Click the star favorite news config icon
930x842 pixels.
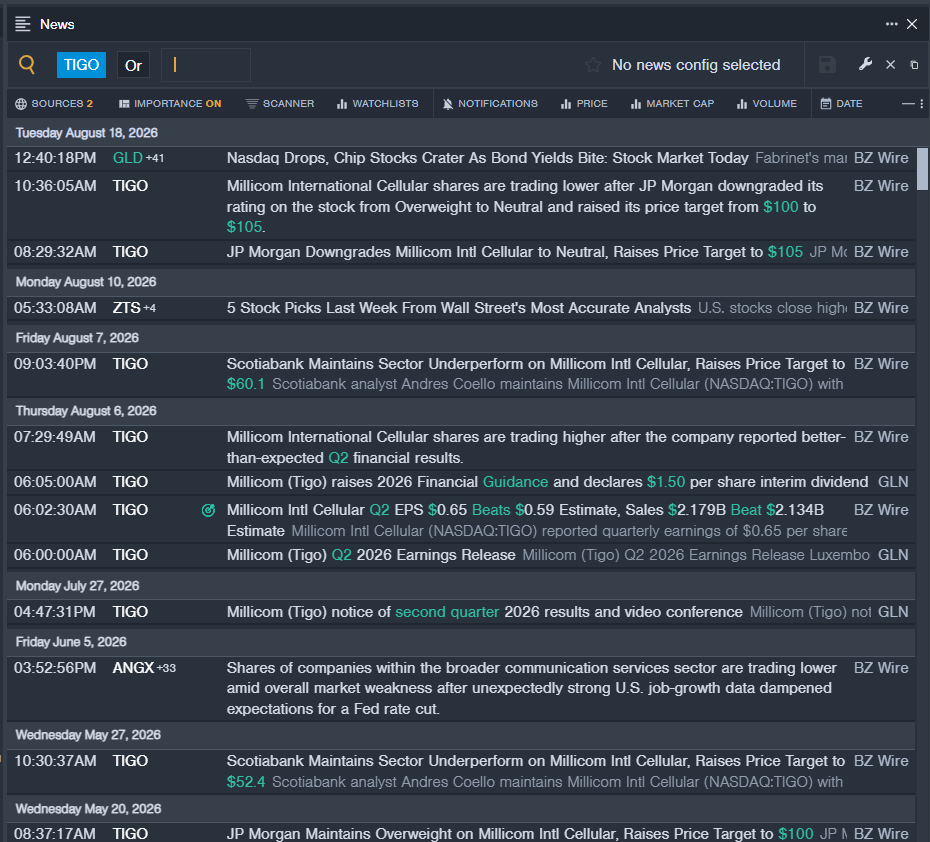coord(593,65)
